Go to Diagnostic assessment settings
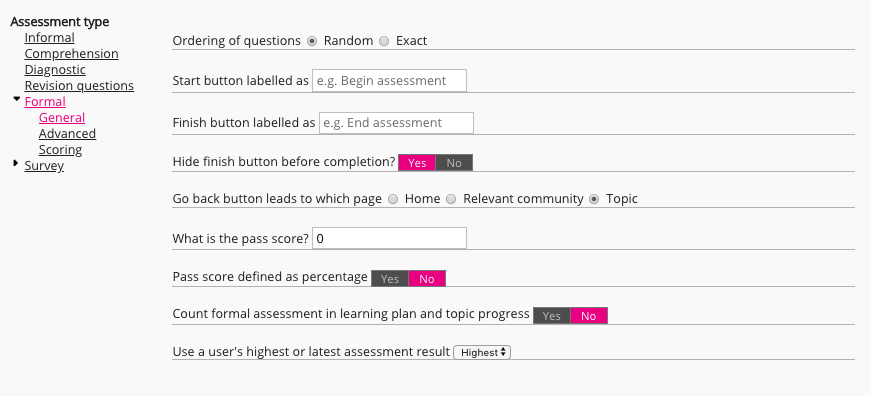Screen dimensions: 871x396 tap(55, 70)
